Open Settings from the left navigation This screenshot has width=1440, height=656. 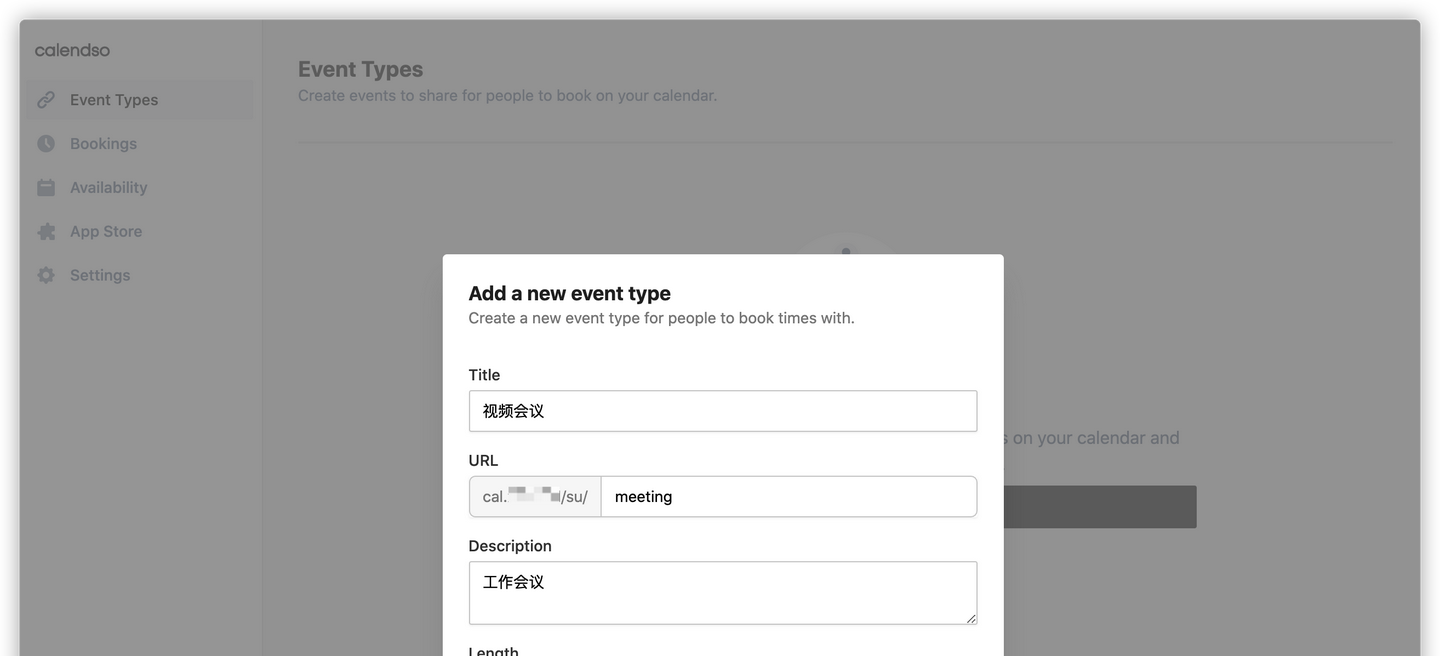tap(99, 274)
